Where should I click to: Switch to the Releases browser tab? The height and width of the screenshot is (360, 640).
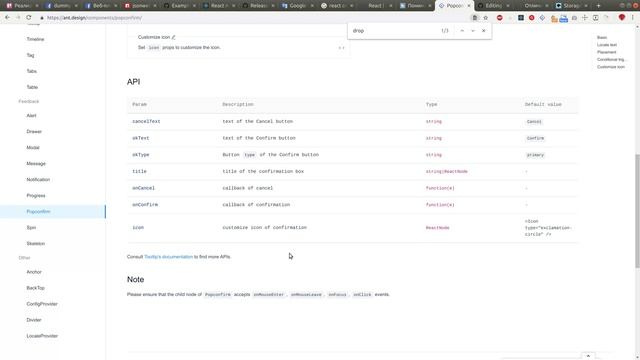pos(258,6)
